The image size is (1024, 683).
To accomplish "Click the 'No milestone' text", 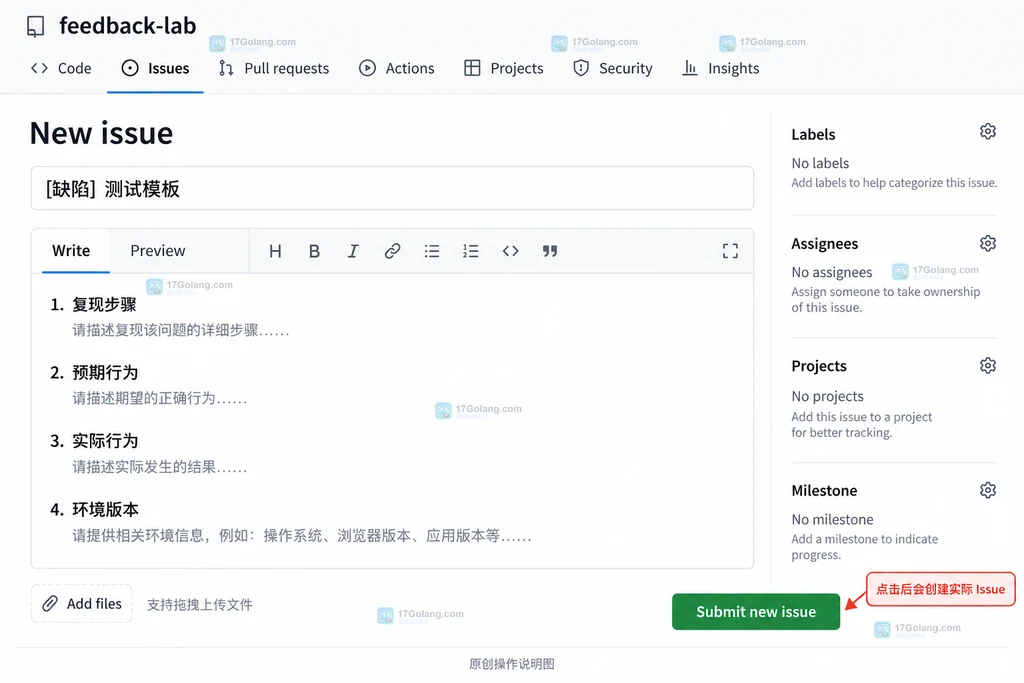I will pos(833,520).
